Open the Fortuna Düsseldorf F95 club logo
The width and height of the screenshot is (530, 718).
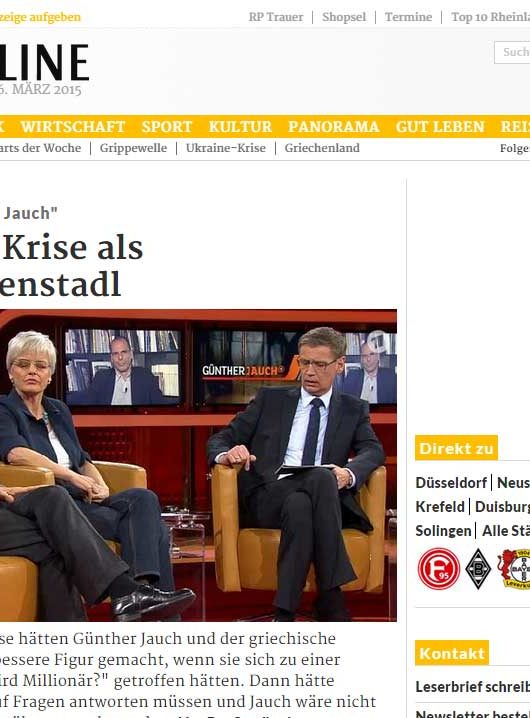coord(438,568)
